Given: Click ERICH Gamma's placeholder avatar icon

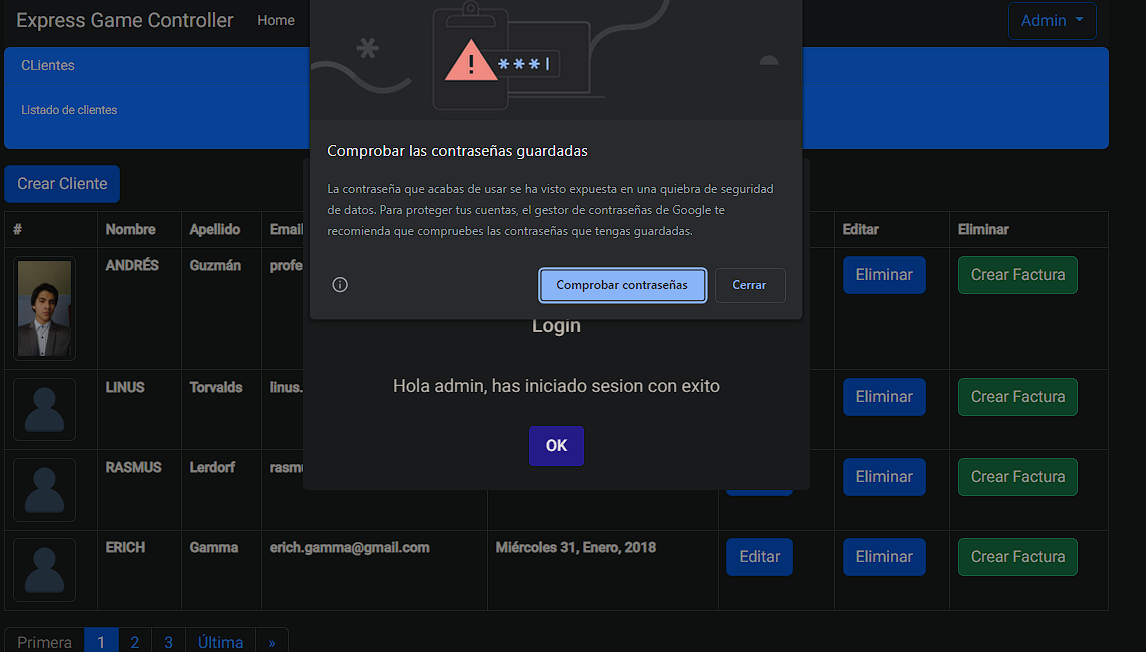Looking at the screenshot, I should click(44, 569).
